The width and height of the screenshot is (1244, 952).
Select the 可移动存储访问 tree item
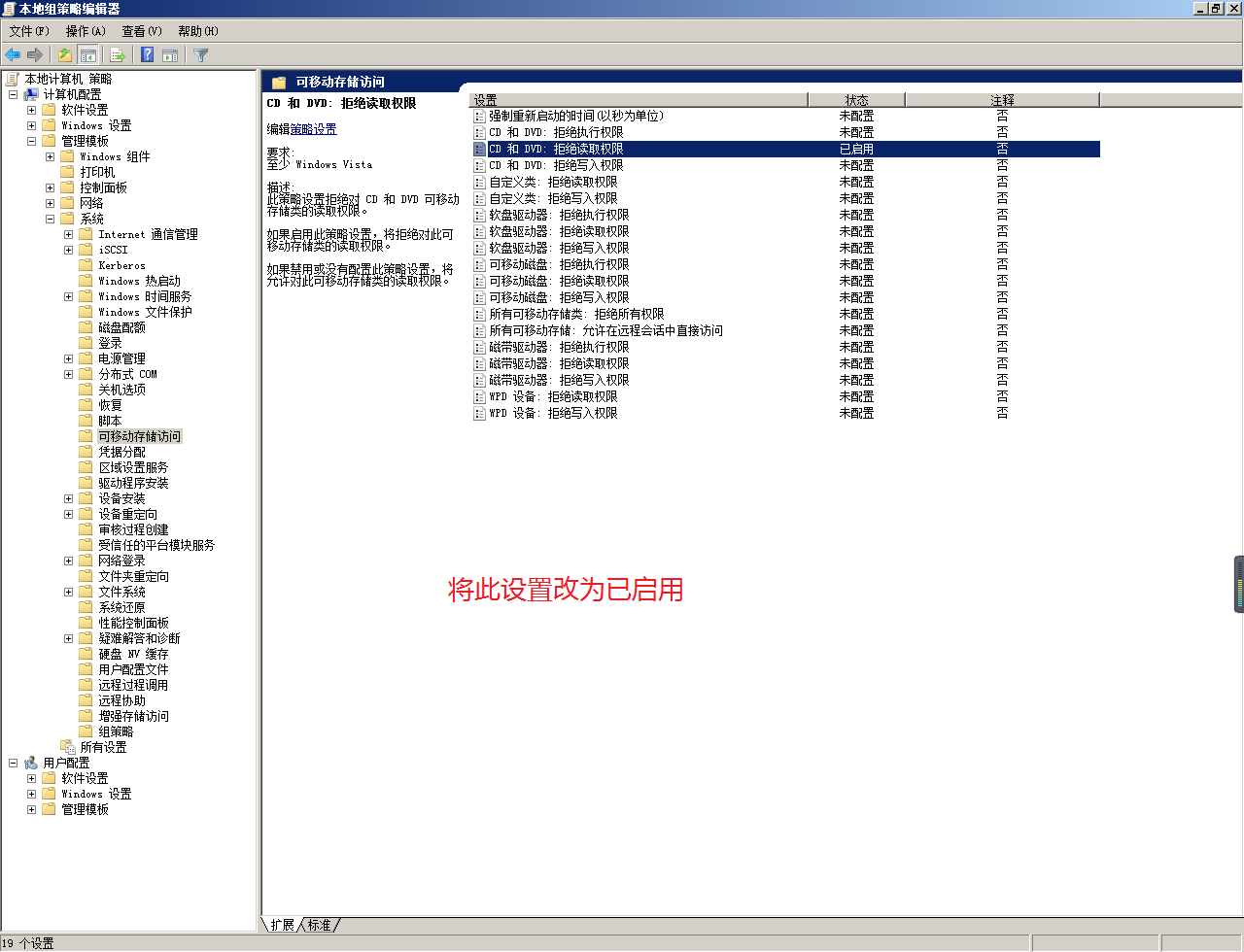[x=140, y=436]
